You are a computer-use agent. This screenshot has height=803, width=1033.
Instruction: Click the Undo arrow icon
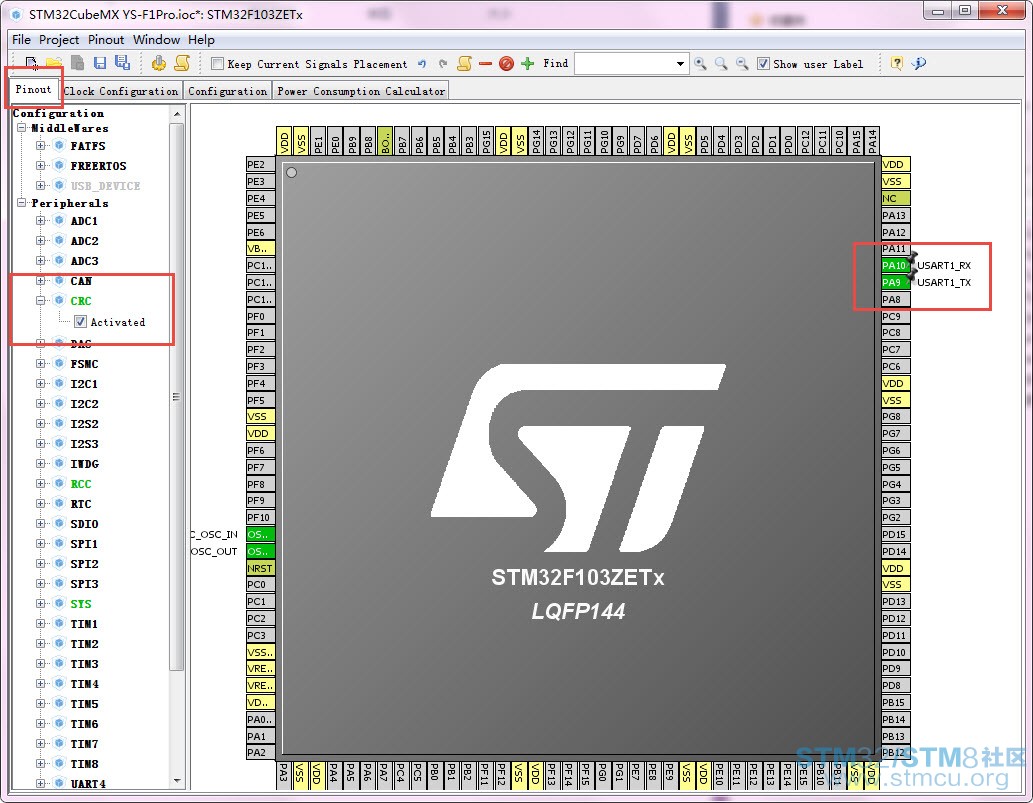(422, 64)
